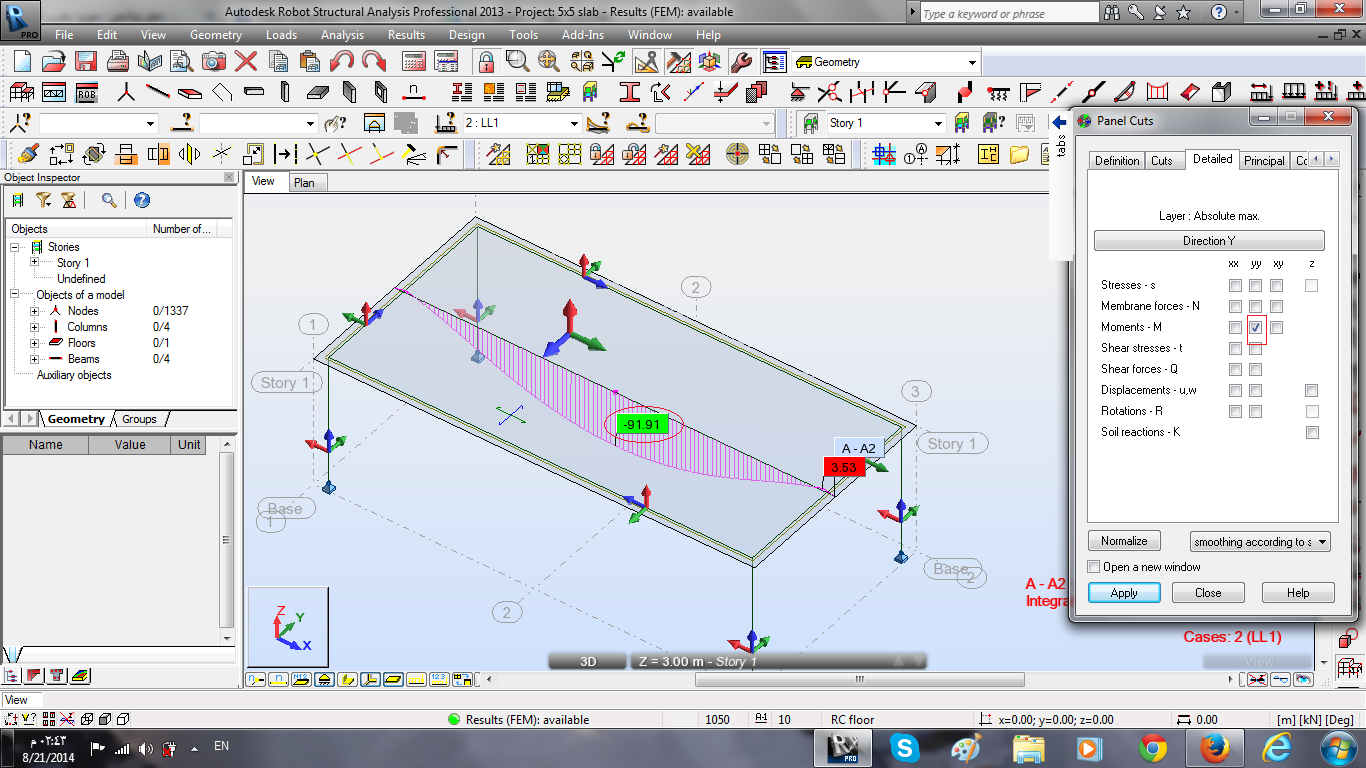Check Stresses xx checkbox

tap(1236, 286)
